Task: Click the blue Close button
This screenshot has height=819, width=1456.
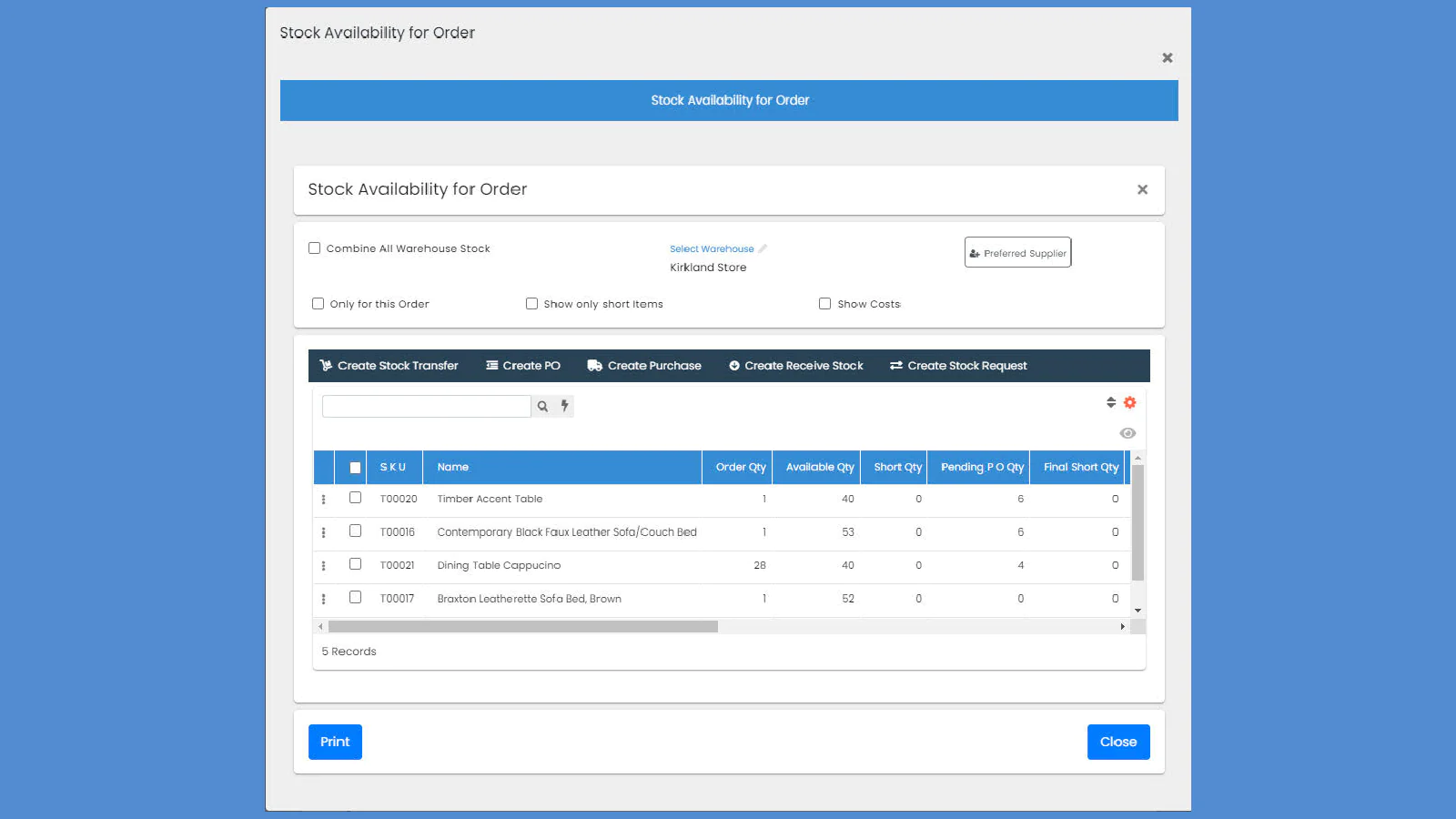Action: 1118,742
